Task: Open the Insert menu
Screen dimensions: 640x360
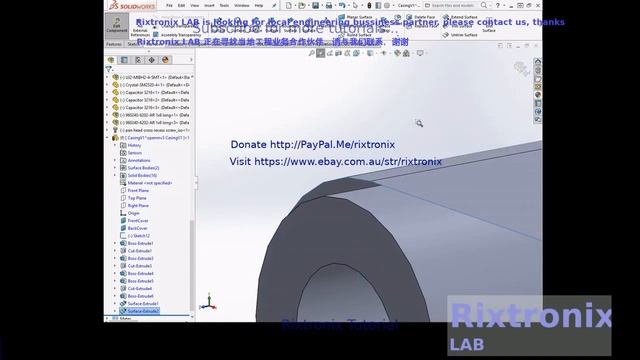Action: click(x=209, y=6)
